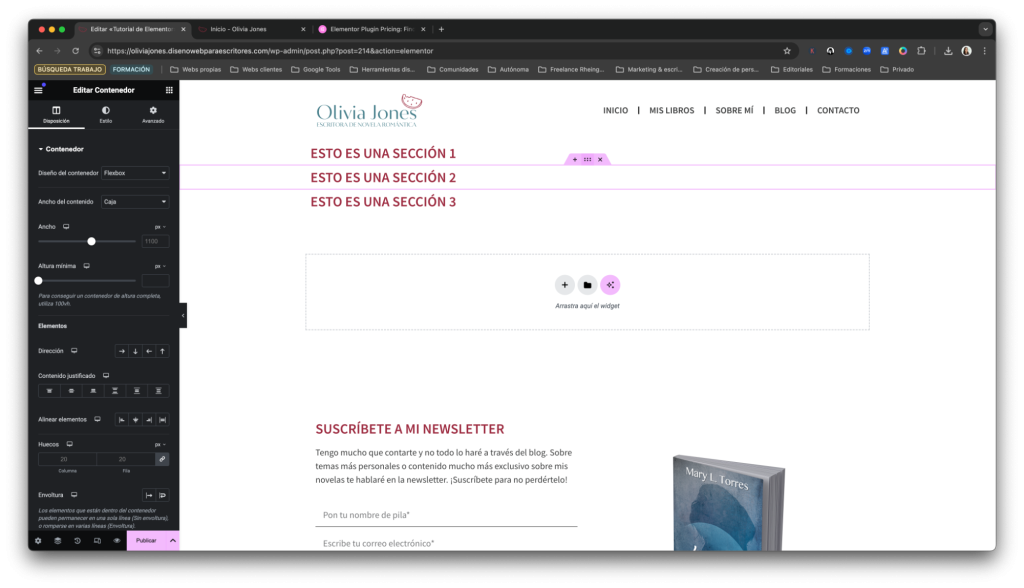Open the Diseño del contenedor Flexbox dropdown
The image size is (1024, 588).
click(x=135, y=173)
